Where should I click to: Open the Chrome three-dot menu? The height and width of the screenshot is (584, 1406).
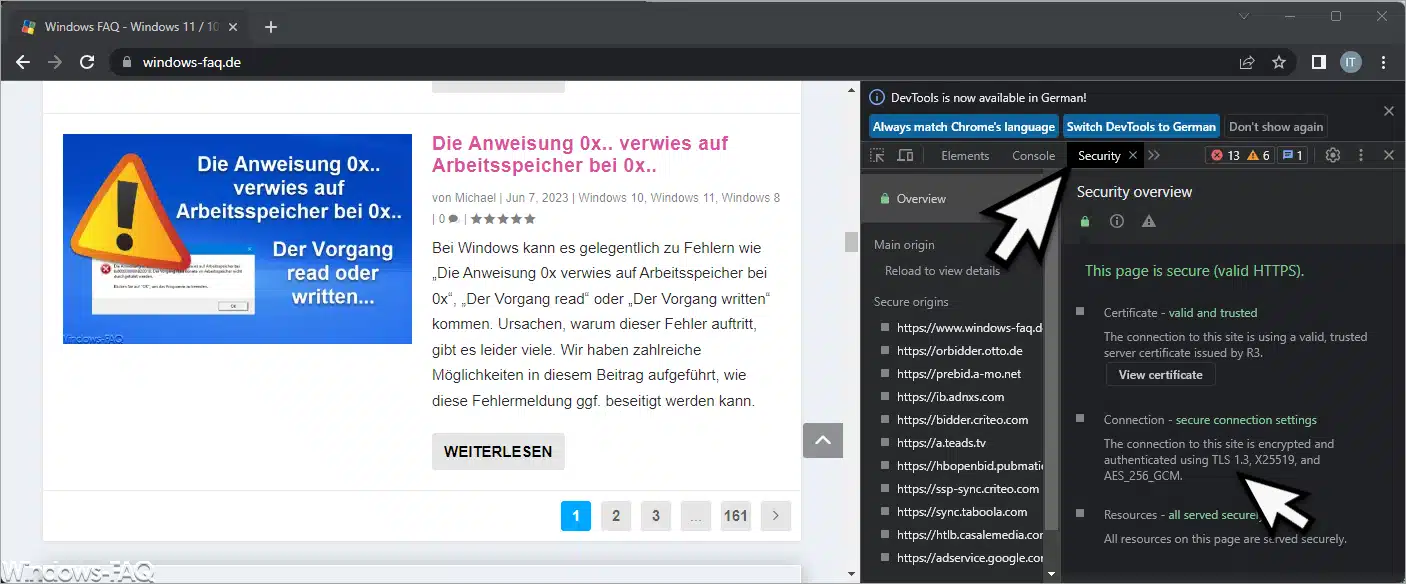[1384, 62]
